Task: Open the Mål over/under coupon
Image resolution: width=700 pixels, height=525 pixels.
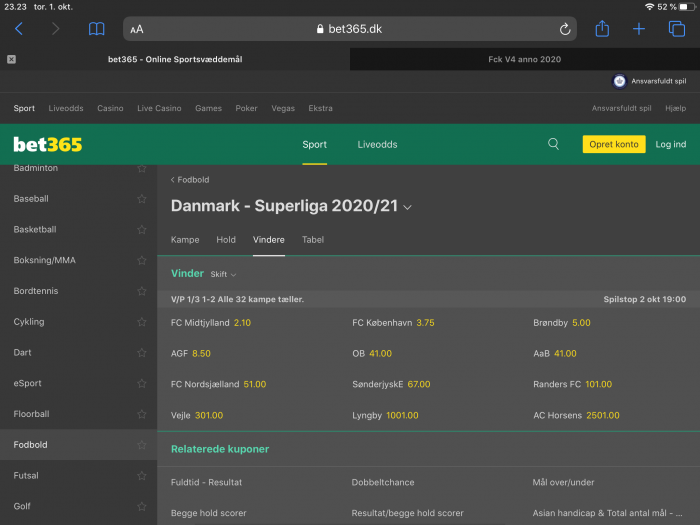Action: (563, 483)
